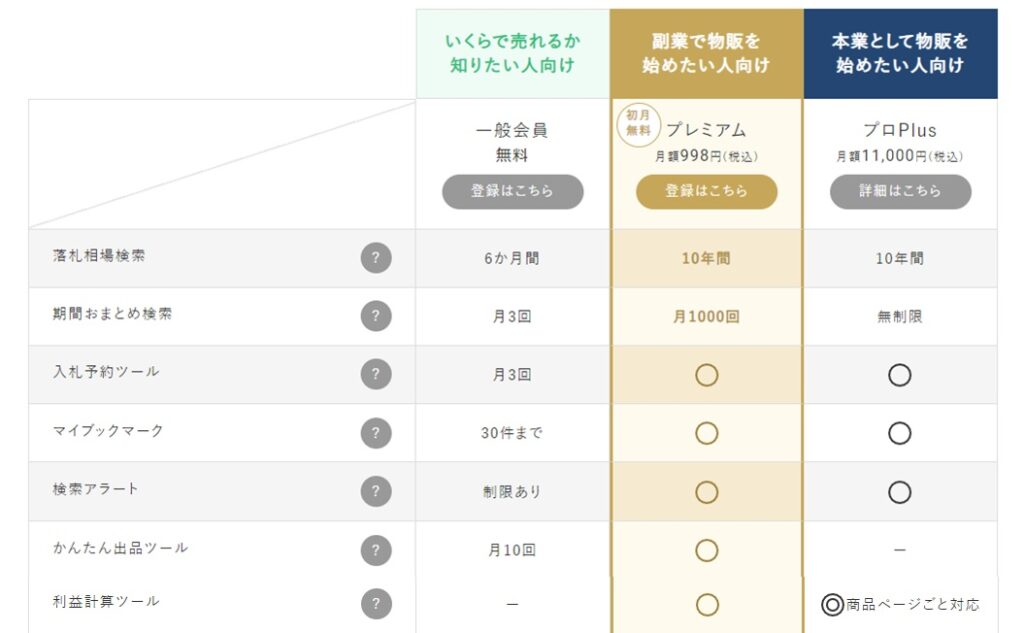Viewport: 1024px width, 633px height.
Task: Select the 本業として物販を始めたい人向け header
Action: point(901,54)
